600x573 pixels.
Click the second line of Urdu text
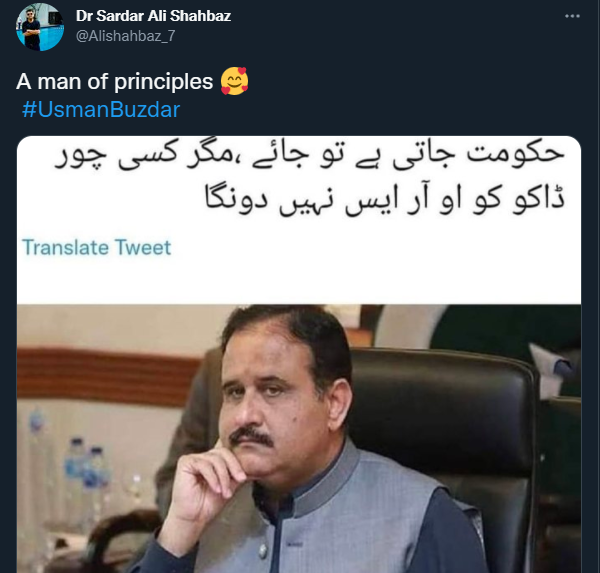[384, 200]
